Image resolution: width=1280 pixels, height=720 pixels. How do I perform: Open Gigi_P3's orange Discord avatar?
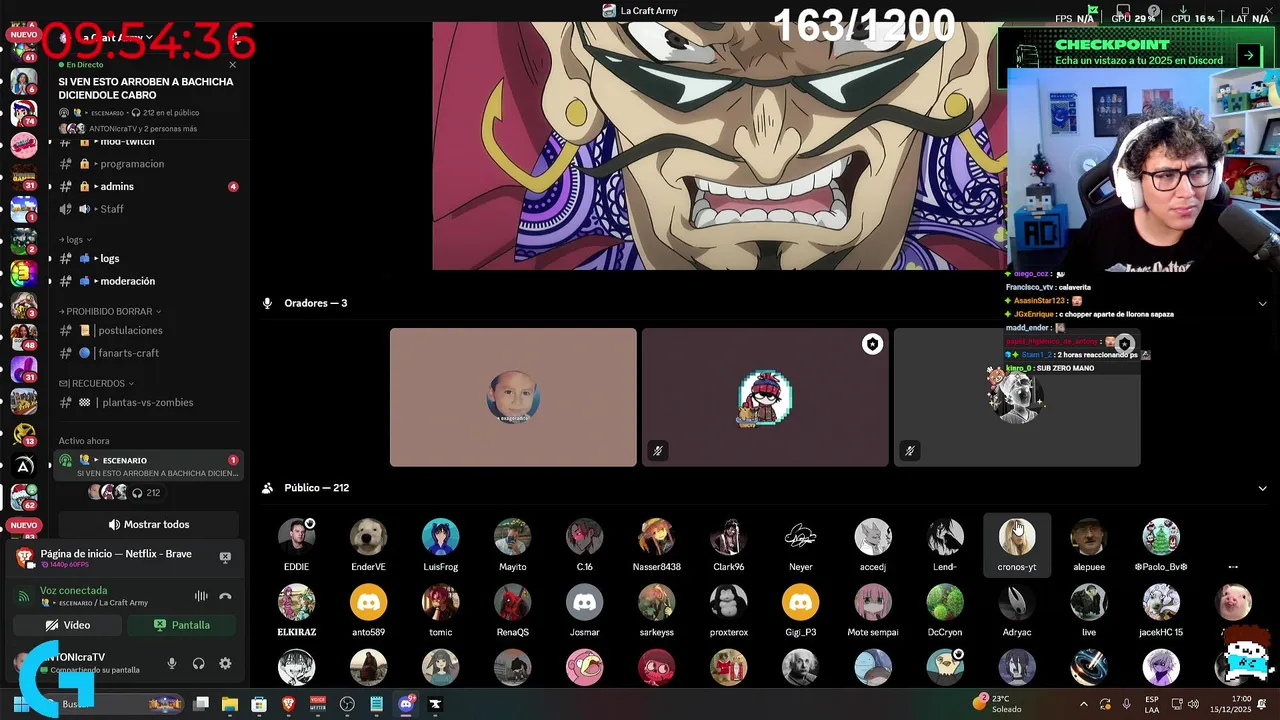(x=800, y=603)
